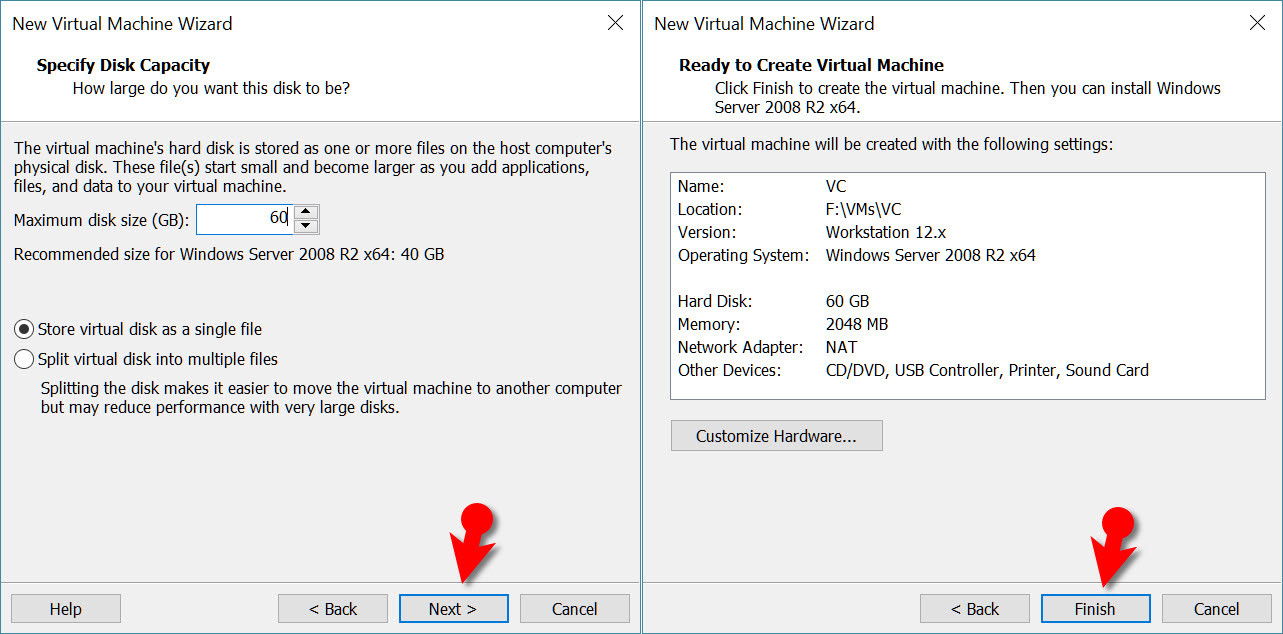Select Store virtual disk as a single file
This screenshot has width=1283, height=634.
pyautogui.click(x=138, y=329)
